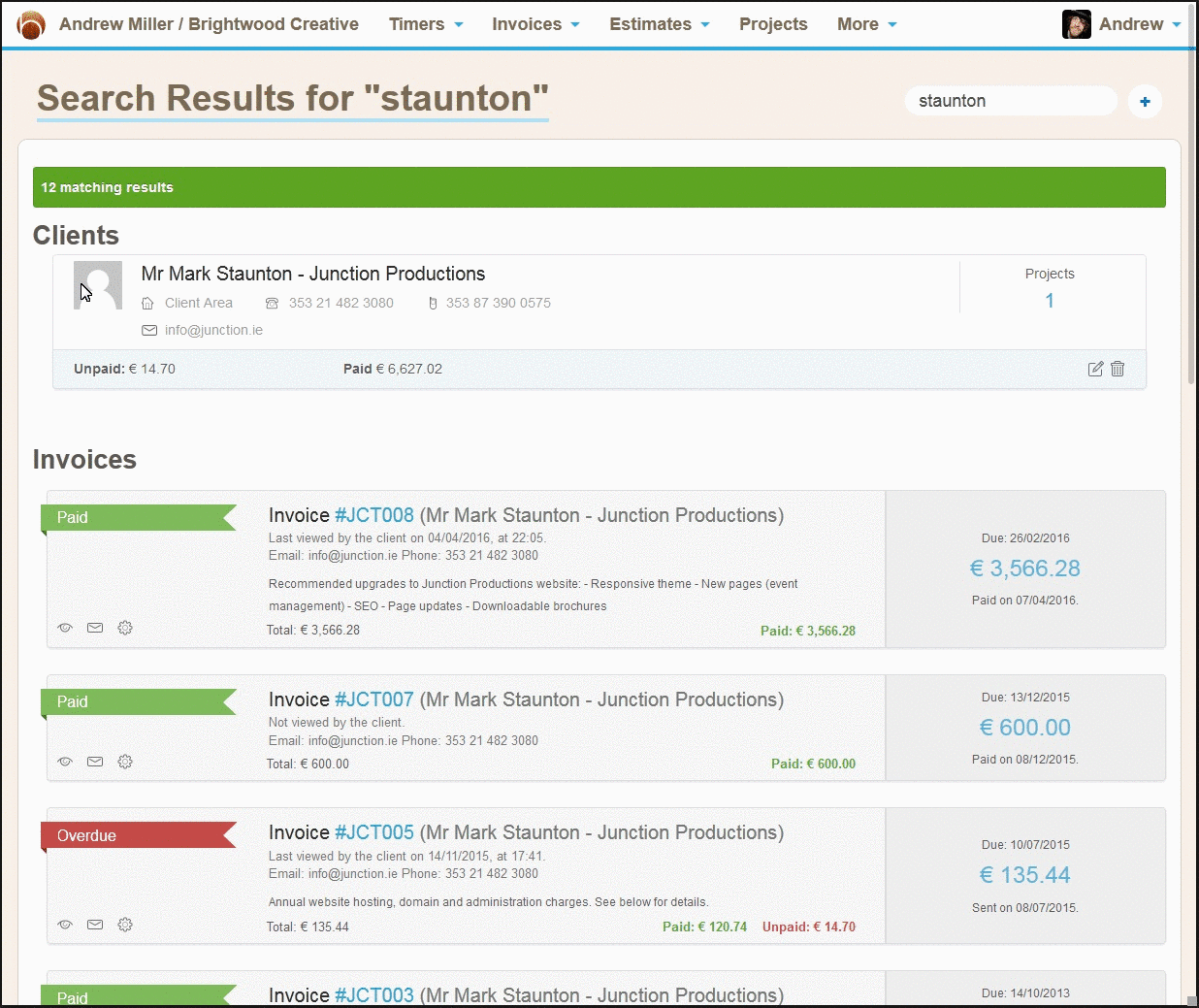Click the Due: 10/07/2015 date
Image resolution: width=1199 pixels, height=1008 pixels.
click(x=1025, y=845)
